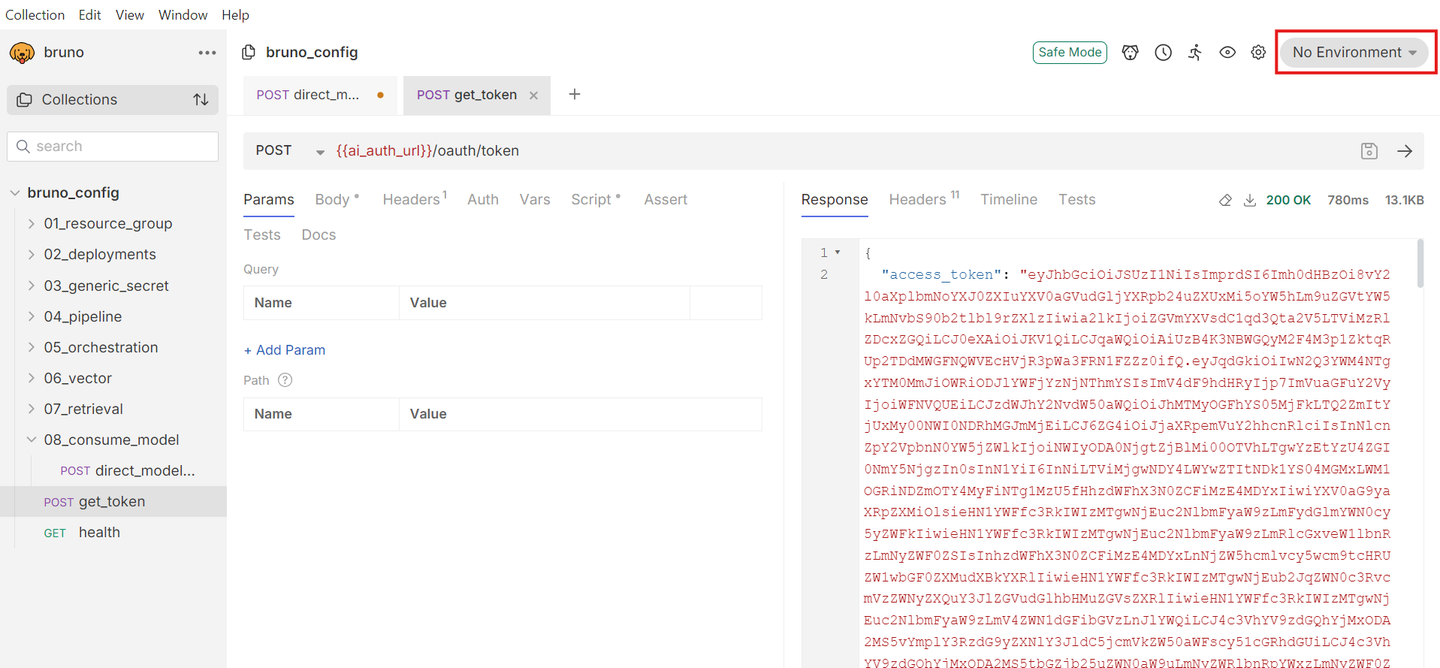Open the three-dots menu beside bruno
This screenshot has width=1440, height=668.
207,52
